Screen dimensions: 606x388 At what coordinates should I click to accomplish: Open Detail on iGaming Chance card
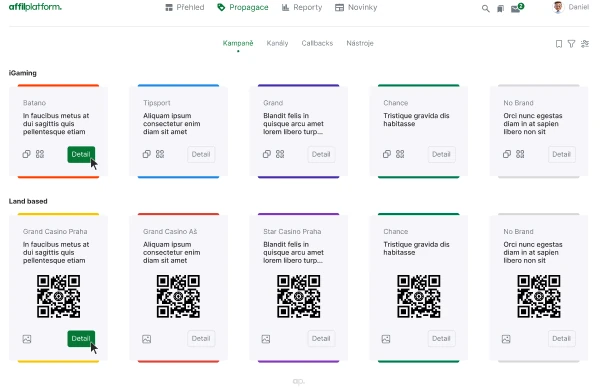(441, 154)
